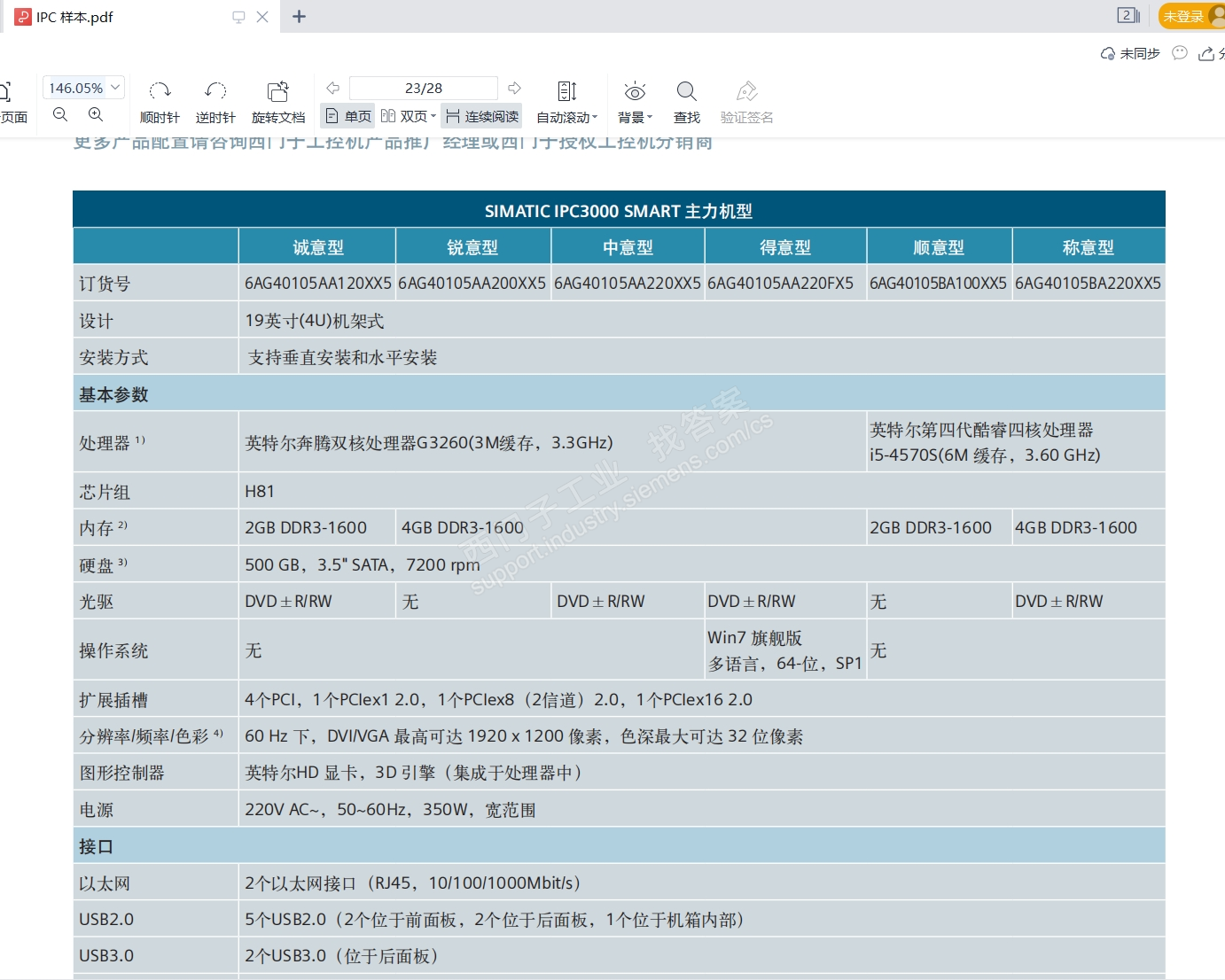1225x980 pixels.
Task: Open the 自动滚动 auto scroll dropdown
Action: tap(567, 102)
